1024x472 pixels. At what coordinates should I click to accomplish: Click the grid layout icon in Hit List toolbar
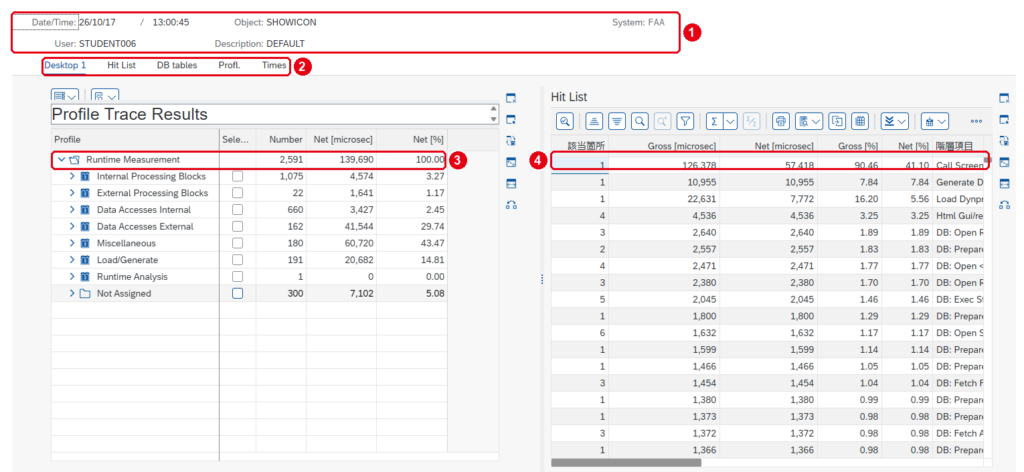coord(860,121)
